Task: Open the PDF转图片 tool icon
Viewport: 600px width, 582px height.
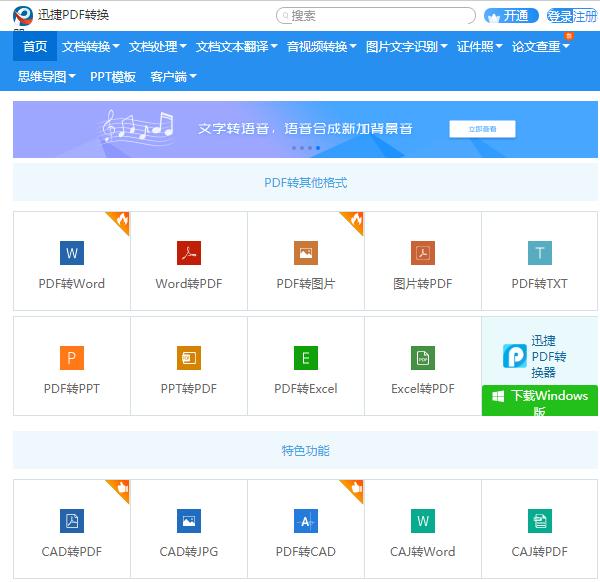Action: 306,253
